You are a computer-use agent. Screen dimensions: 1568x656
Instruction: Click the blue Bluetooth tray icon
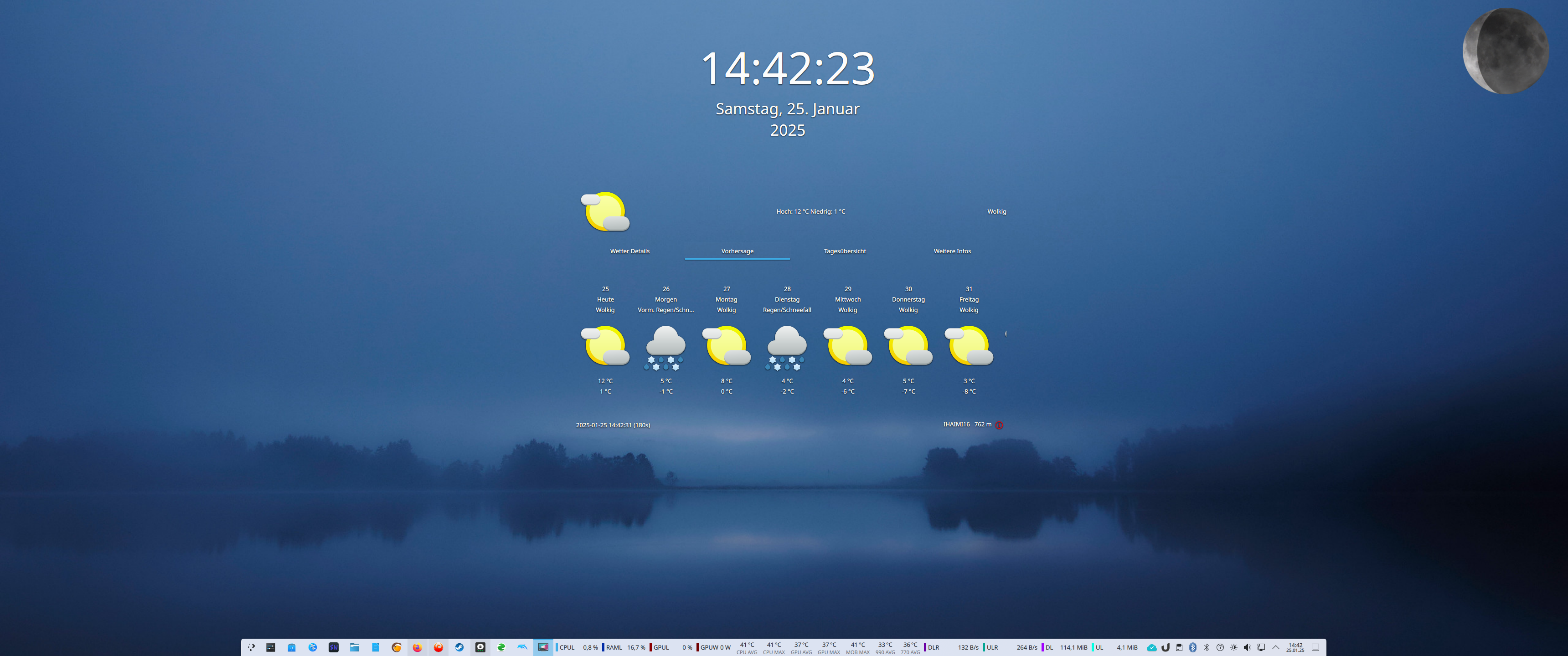pos(1193,647)
